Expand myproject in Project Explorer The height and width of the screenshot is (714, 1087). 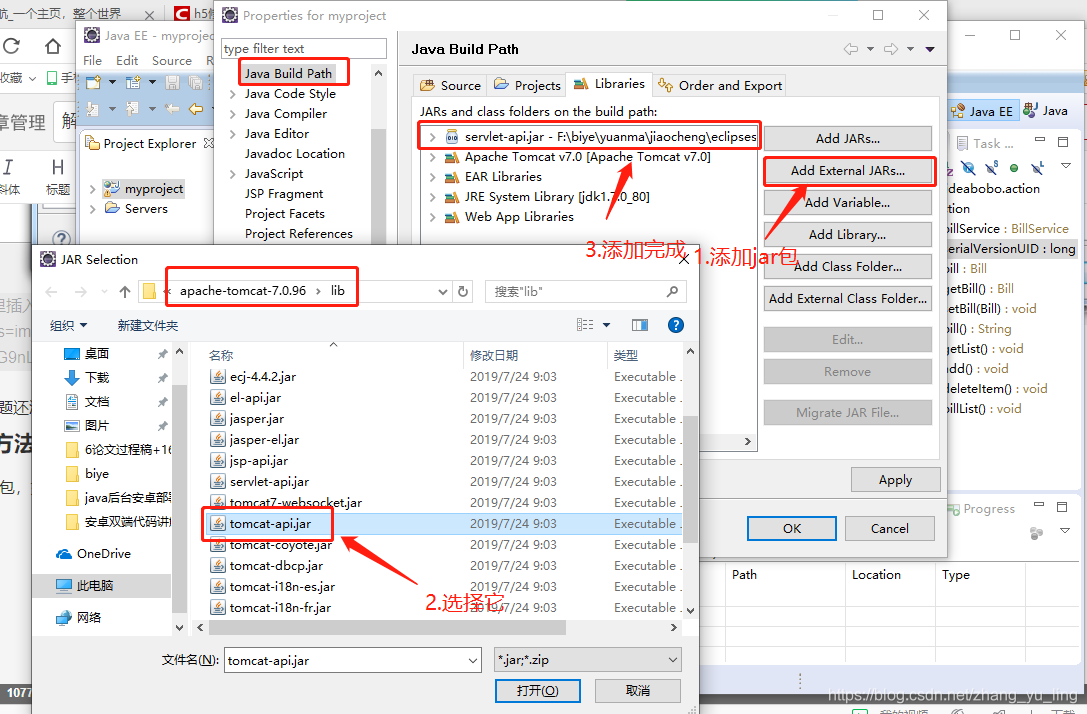coord(93,189)
